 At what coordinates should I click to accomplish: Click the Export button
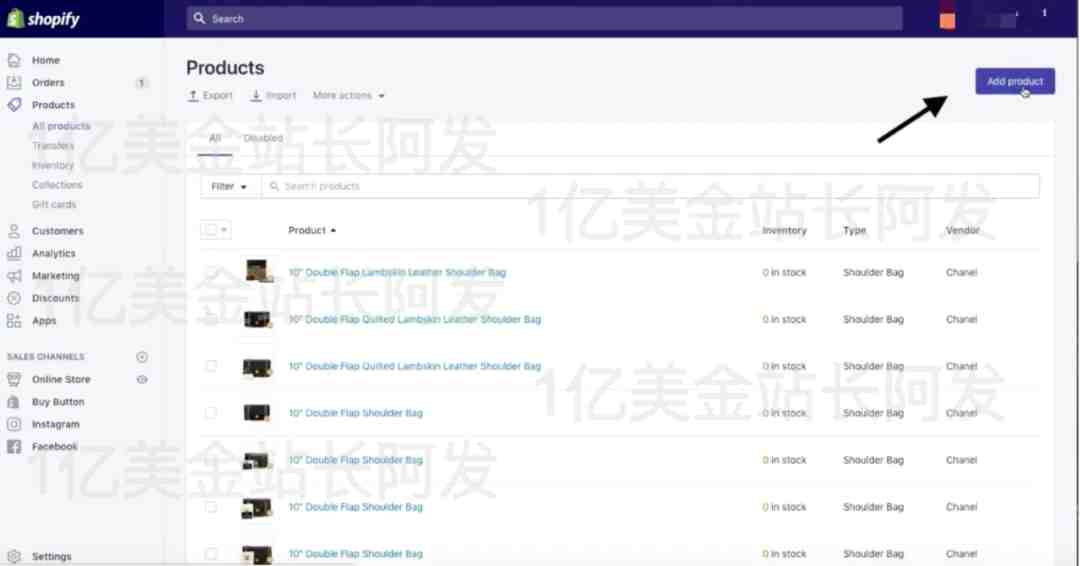tap(210, 96)
